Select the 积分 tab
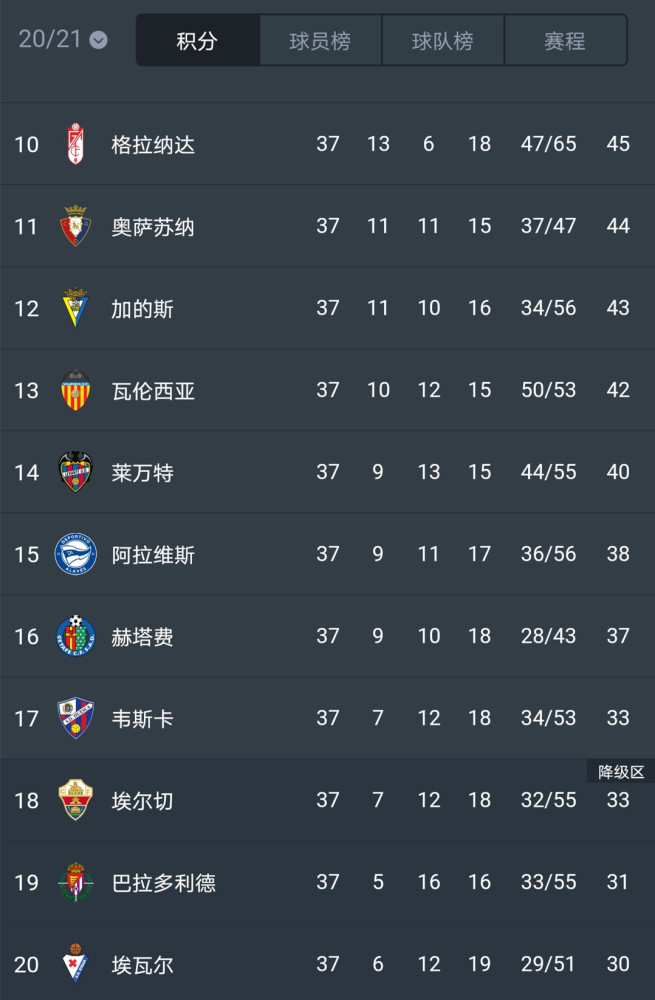The width and height of the screenshot is (655, 1000). (198, 41)
